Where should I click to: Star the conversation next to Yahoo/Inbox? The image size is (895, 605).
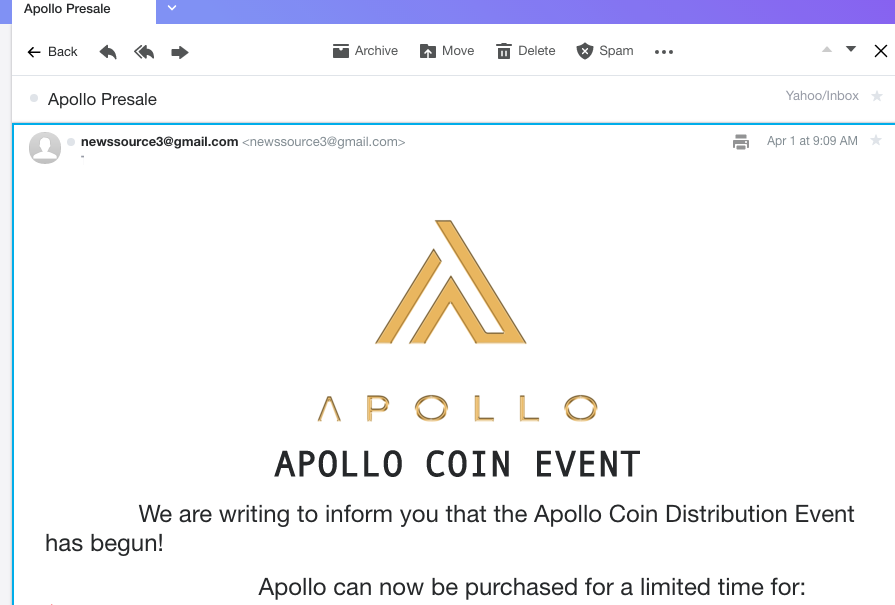pyautogui.click(x=877, y=96)
